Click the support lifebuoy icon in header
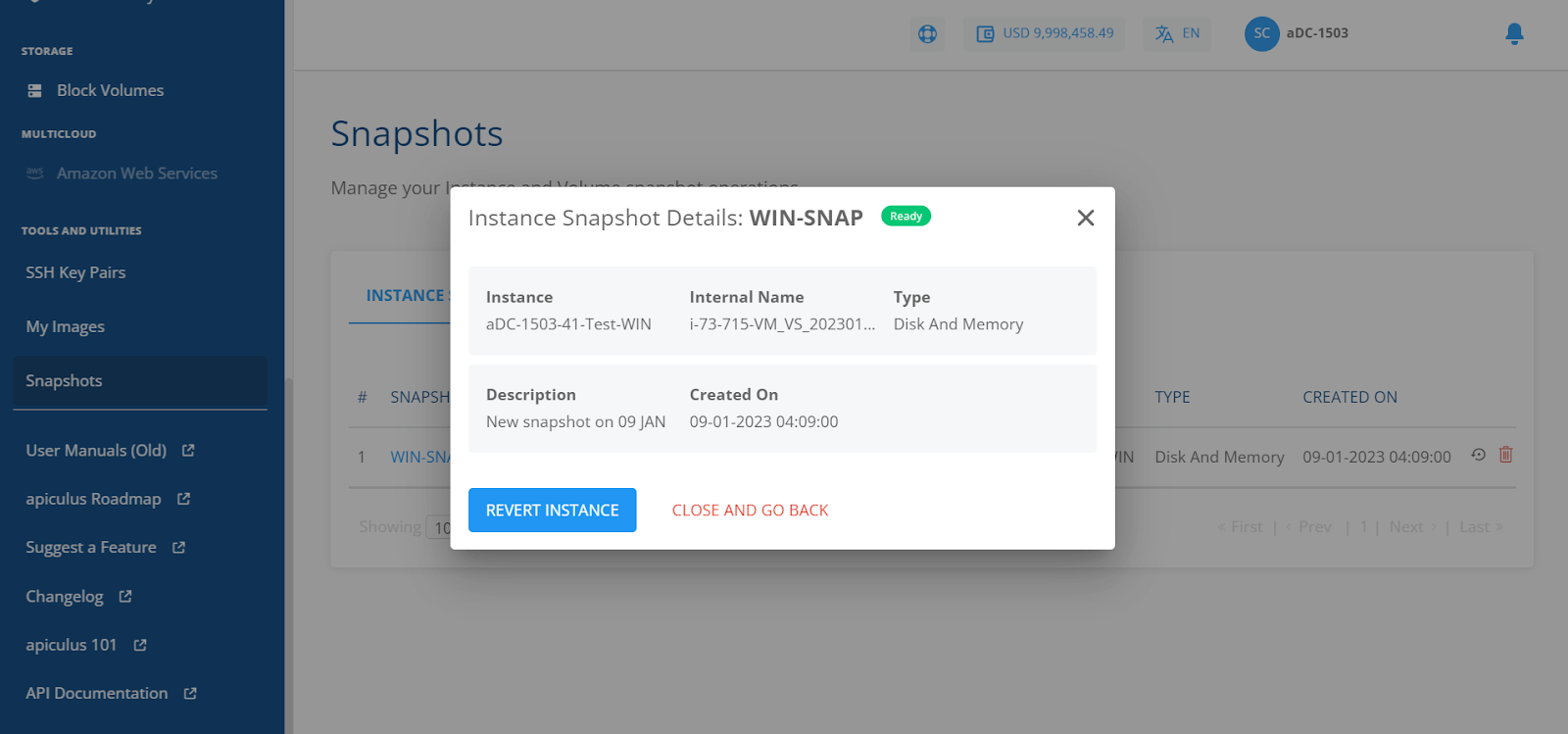Viewport: 1568px width, 734px height. tap(927, 34)
